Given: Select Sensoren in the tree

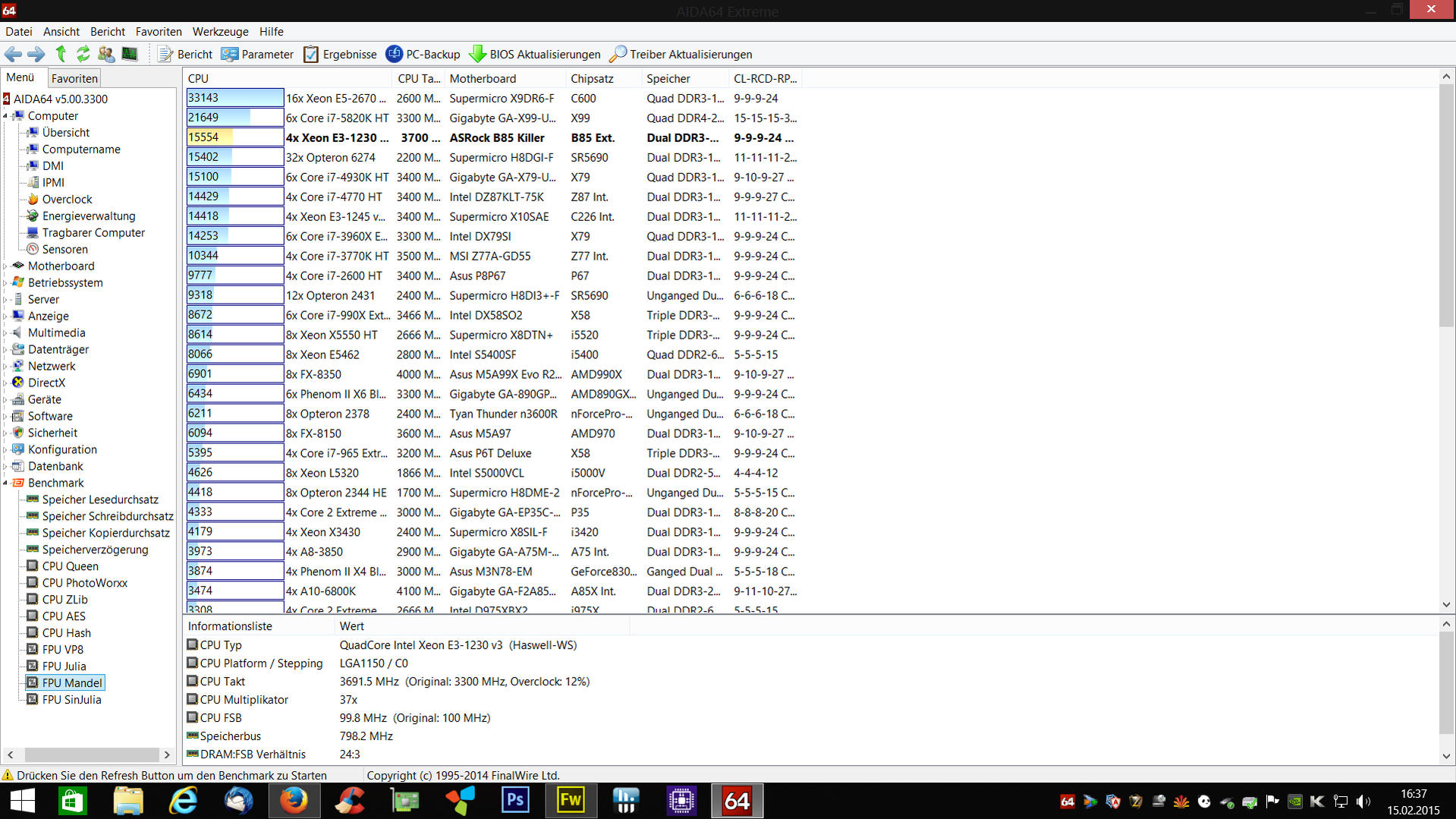Looking at the screenshot, I should 64,249.
